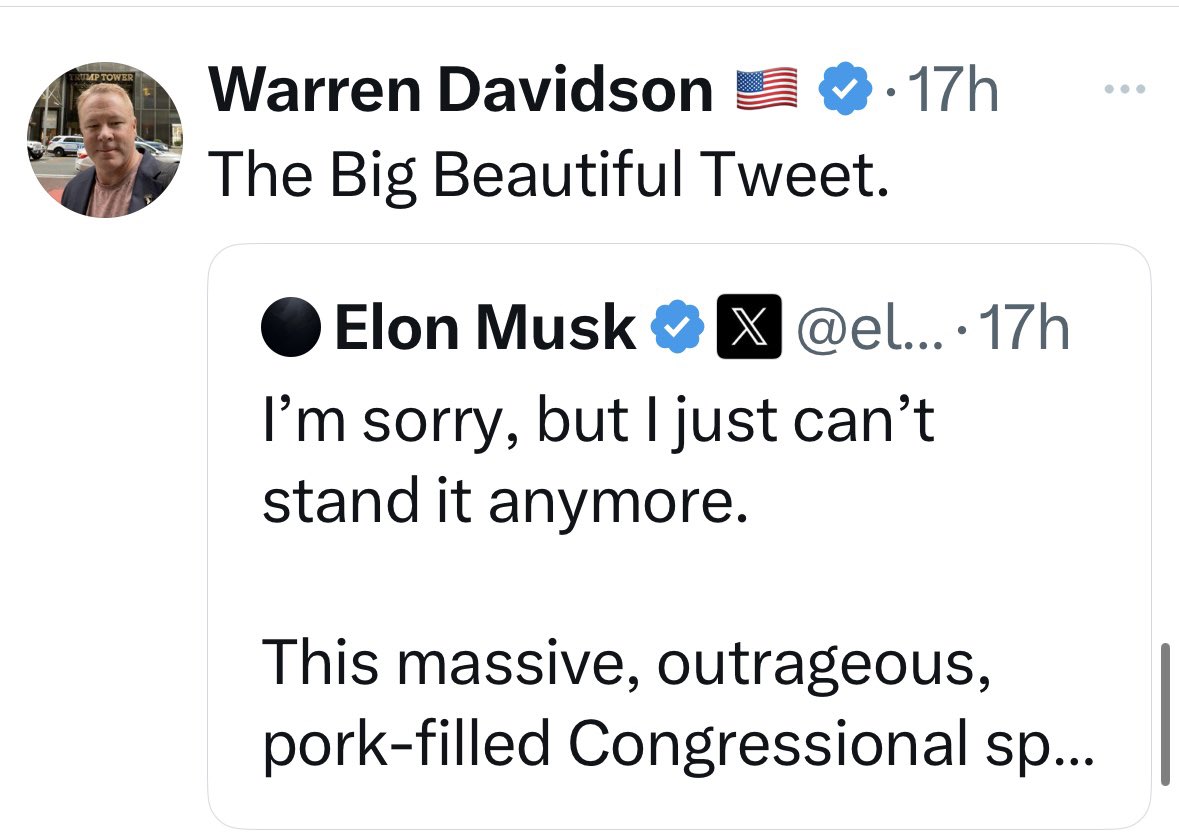The height and width of the screenshot is (832, 1179).
Task: Click the line "I'm sorry, but I just can't"
Action: pos(597,423)
